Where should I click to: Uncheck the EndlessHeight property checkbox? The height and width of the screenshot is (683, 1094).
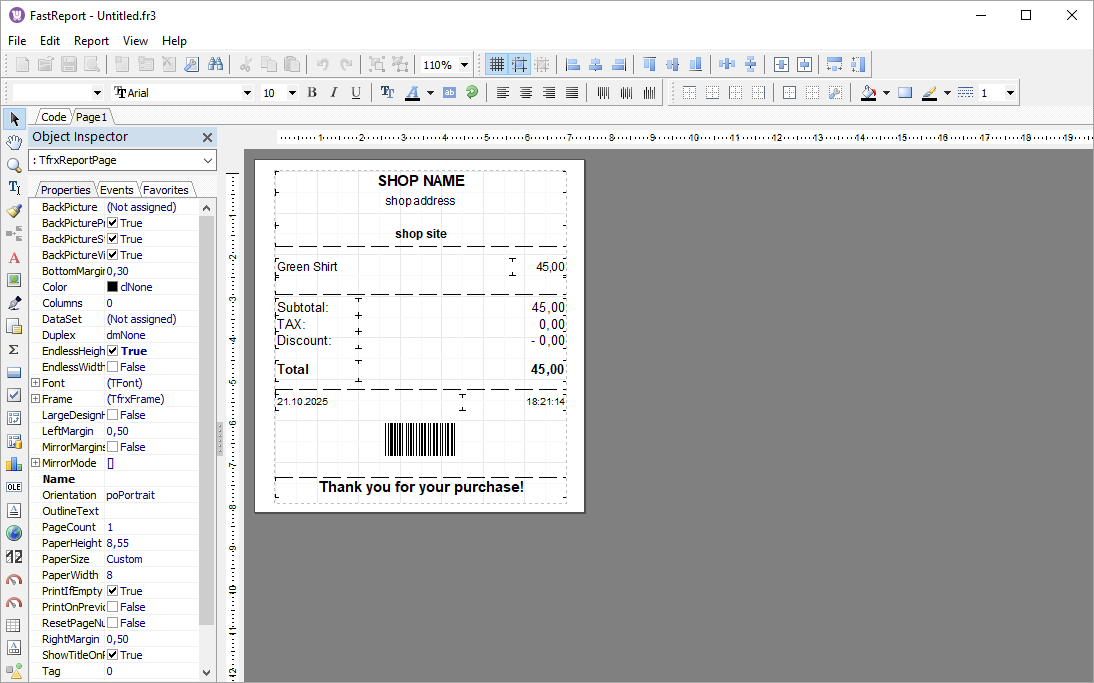coord(113,350)
